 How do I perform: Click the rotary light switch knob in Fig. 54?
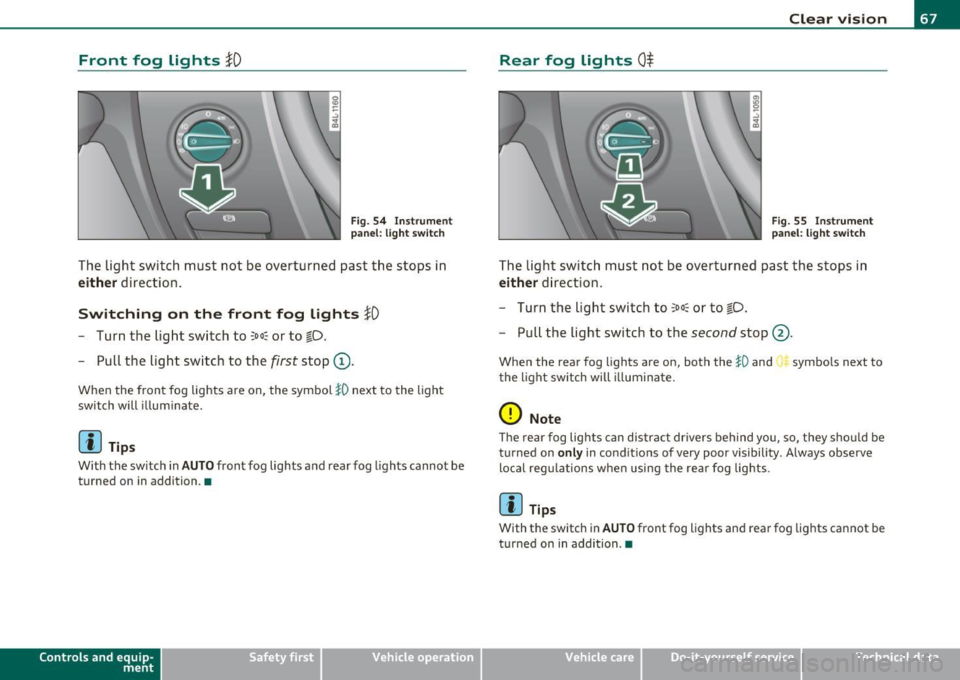(208, 142)
